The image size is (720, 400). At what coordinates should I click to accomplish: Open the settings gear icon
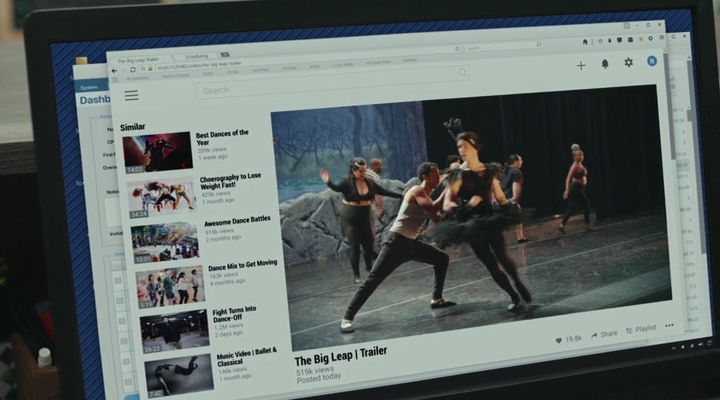628,62
